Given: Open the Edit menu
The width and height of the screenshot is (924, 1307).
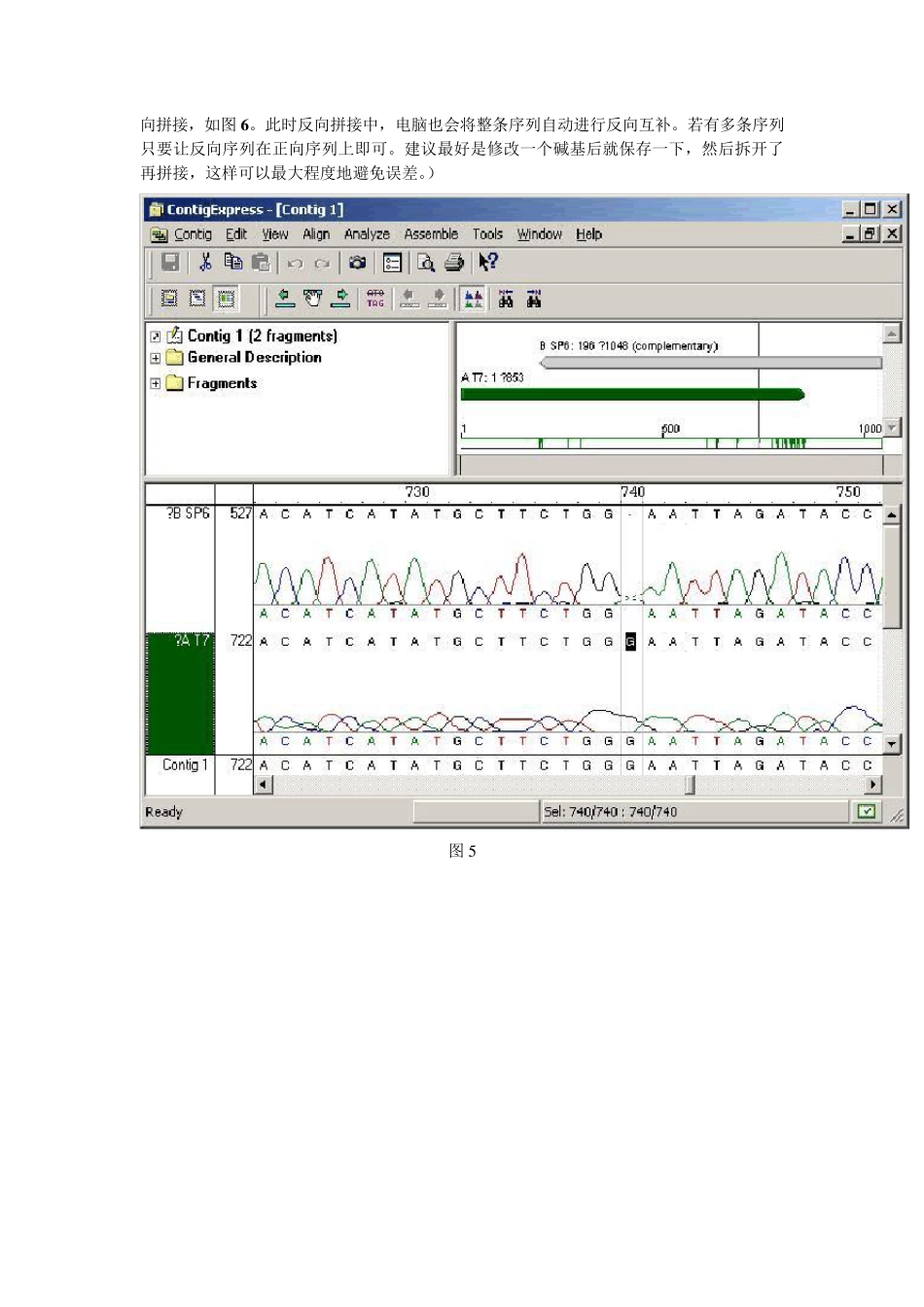Looking at the screenshot, I should [x=236, y=234].
